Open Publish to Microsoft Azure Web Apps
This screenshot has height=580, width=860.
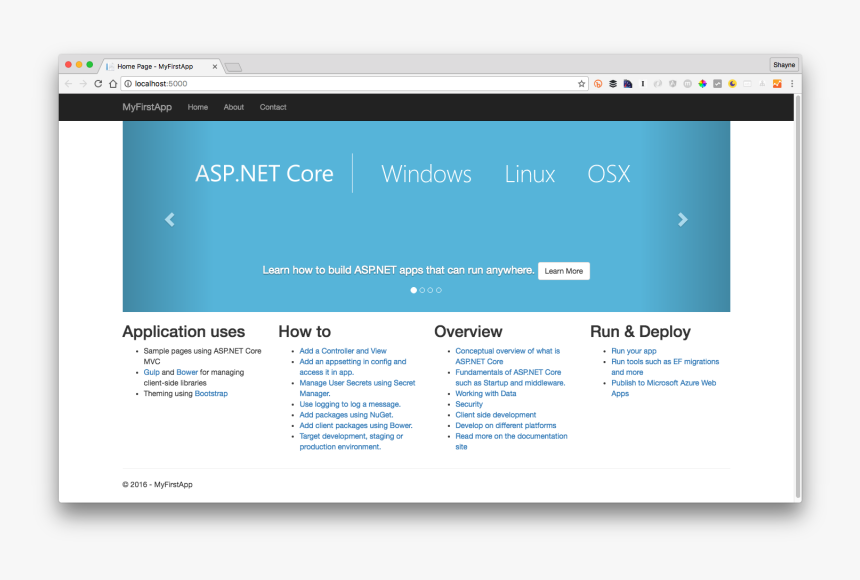(x=664, y=388)
